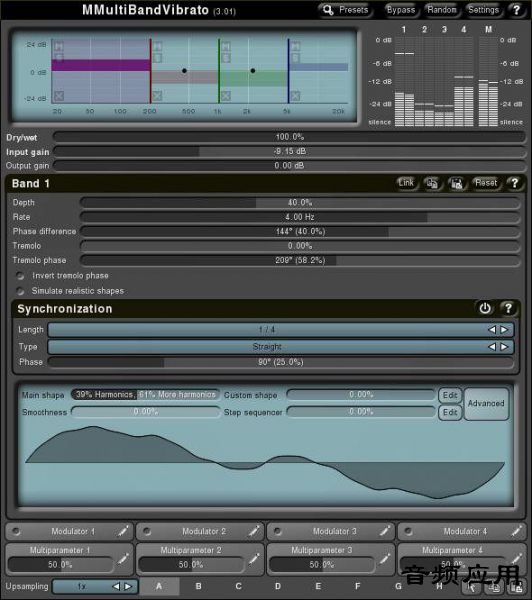The image size is (532, 600).
Task: Edit Multiparameter 2 with pencil icon
Action: pos(254,559)
